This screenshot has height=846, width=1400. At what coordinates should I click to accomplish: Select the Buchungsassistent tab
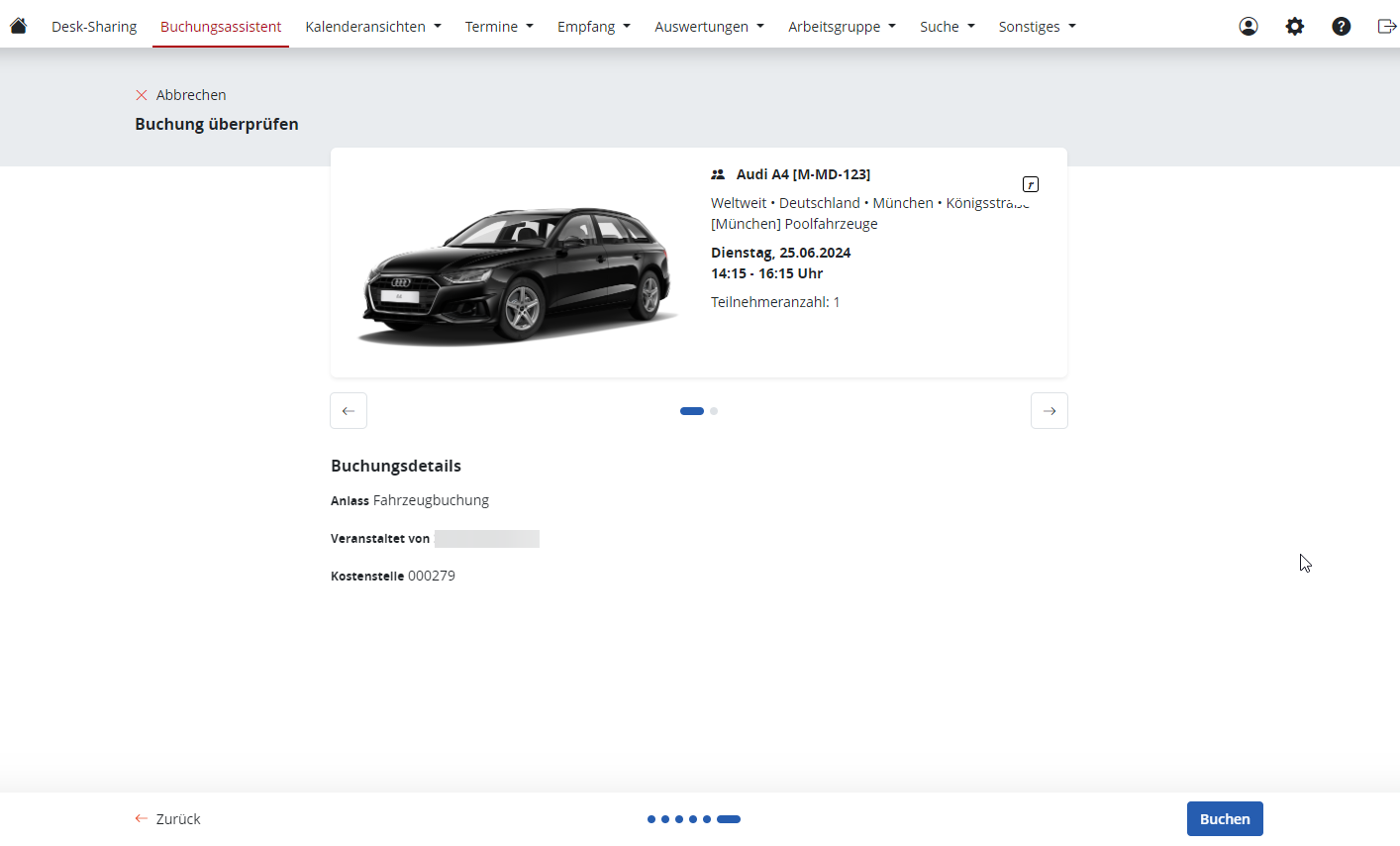[221, 27]
